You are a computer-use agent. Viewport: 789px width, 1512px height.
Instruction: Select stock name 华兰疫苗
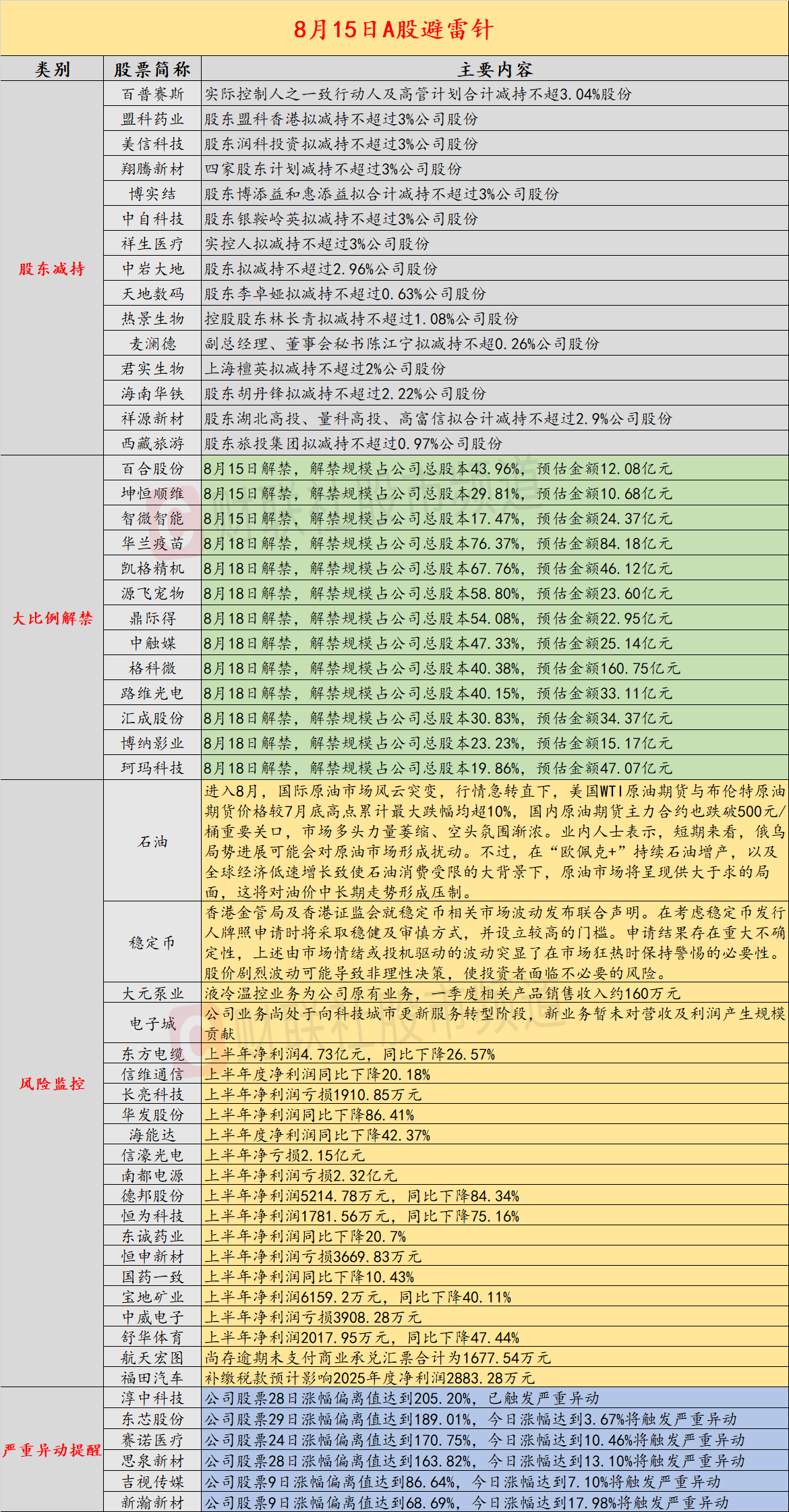click(152, 543)
